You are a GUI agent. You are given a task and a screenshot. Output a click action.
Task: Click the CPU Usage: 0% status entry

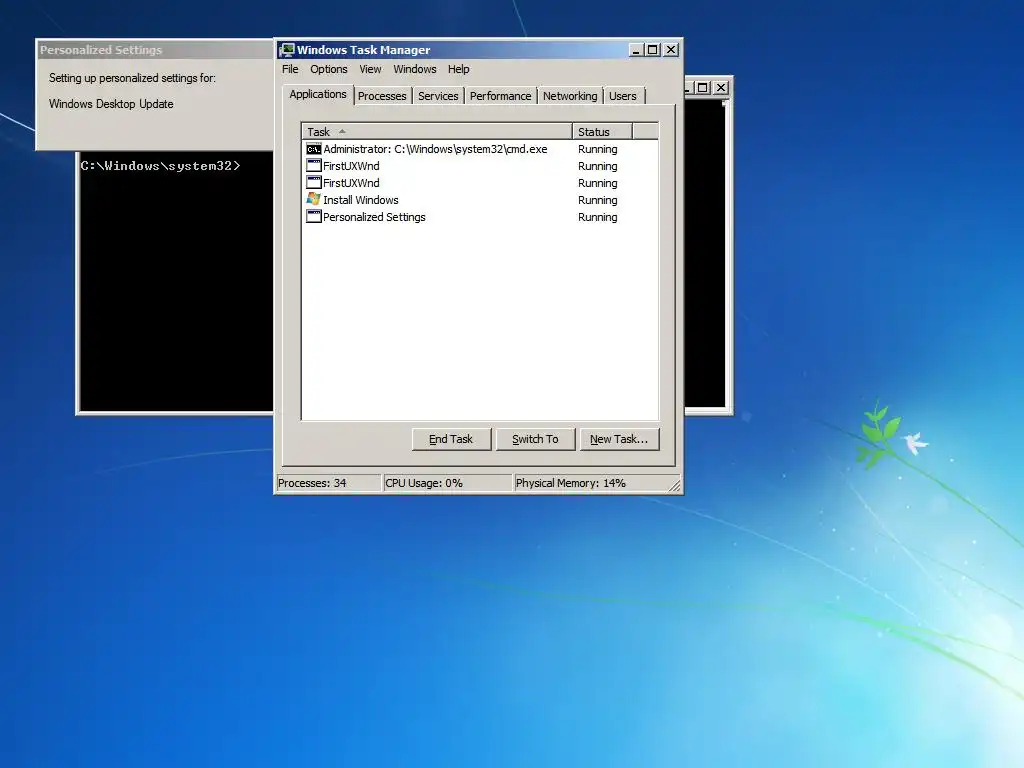[447, 483]
